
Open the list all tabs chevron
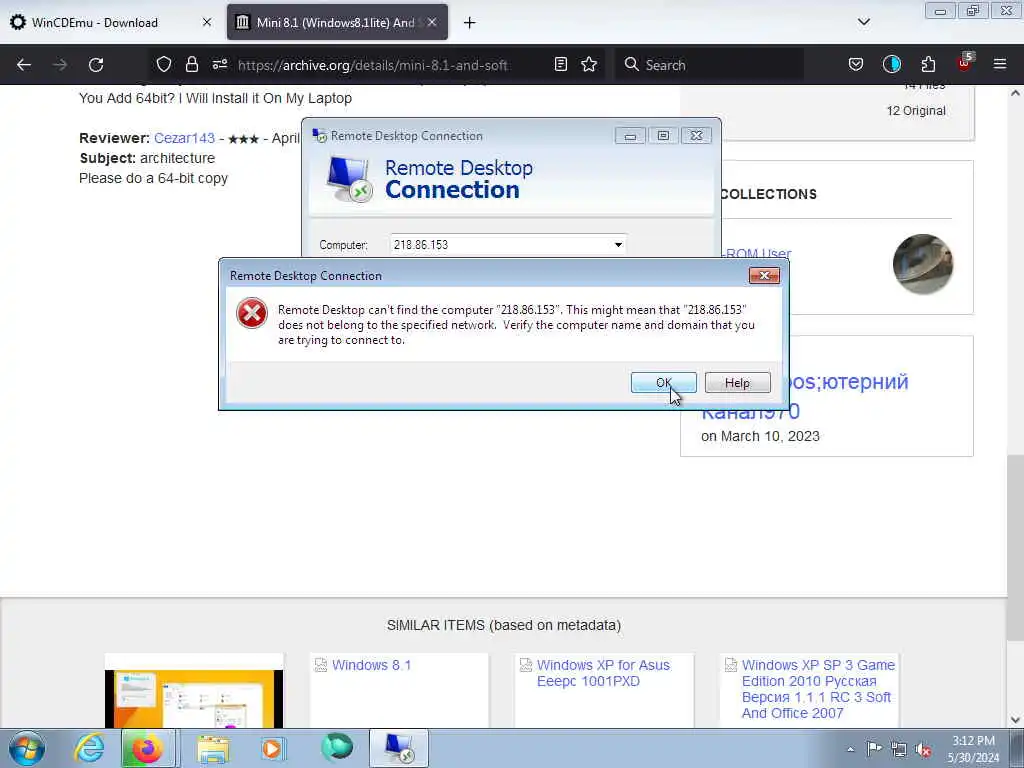point(863,22)
